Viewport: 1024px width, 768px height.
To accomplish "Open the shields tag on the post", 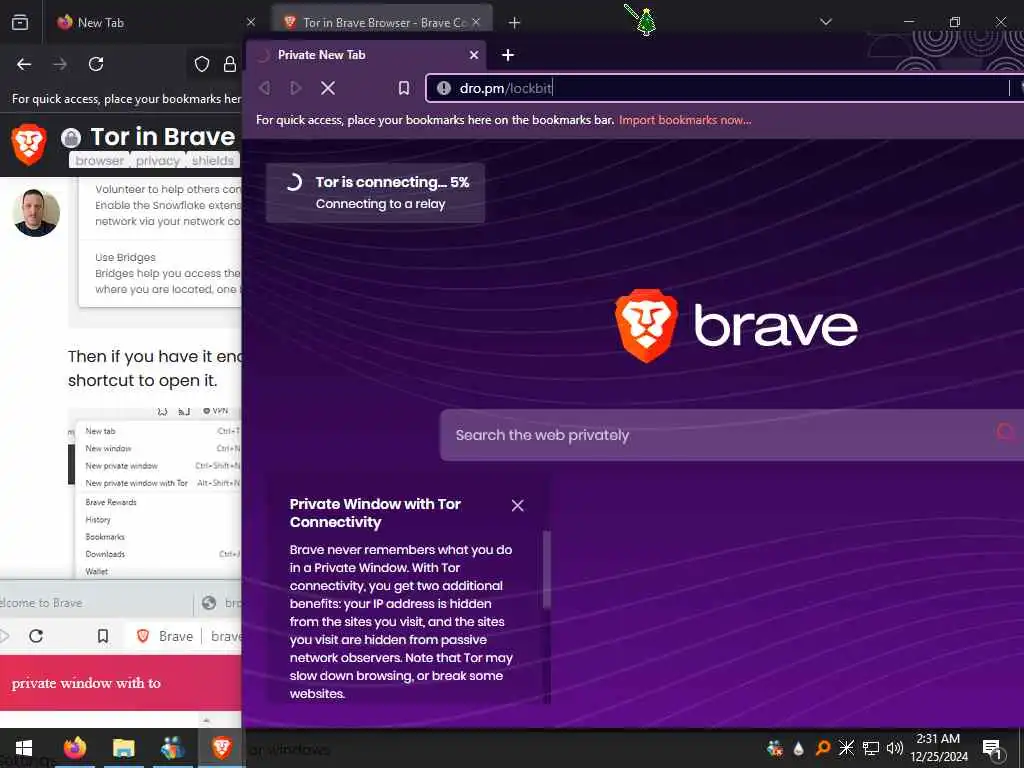I will coord(213,160).
